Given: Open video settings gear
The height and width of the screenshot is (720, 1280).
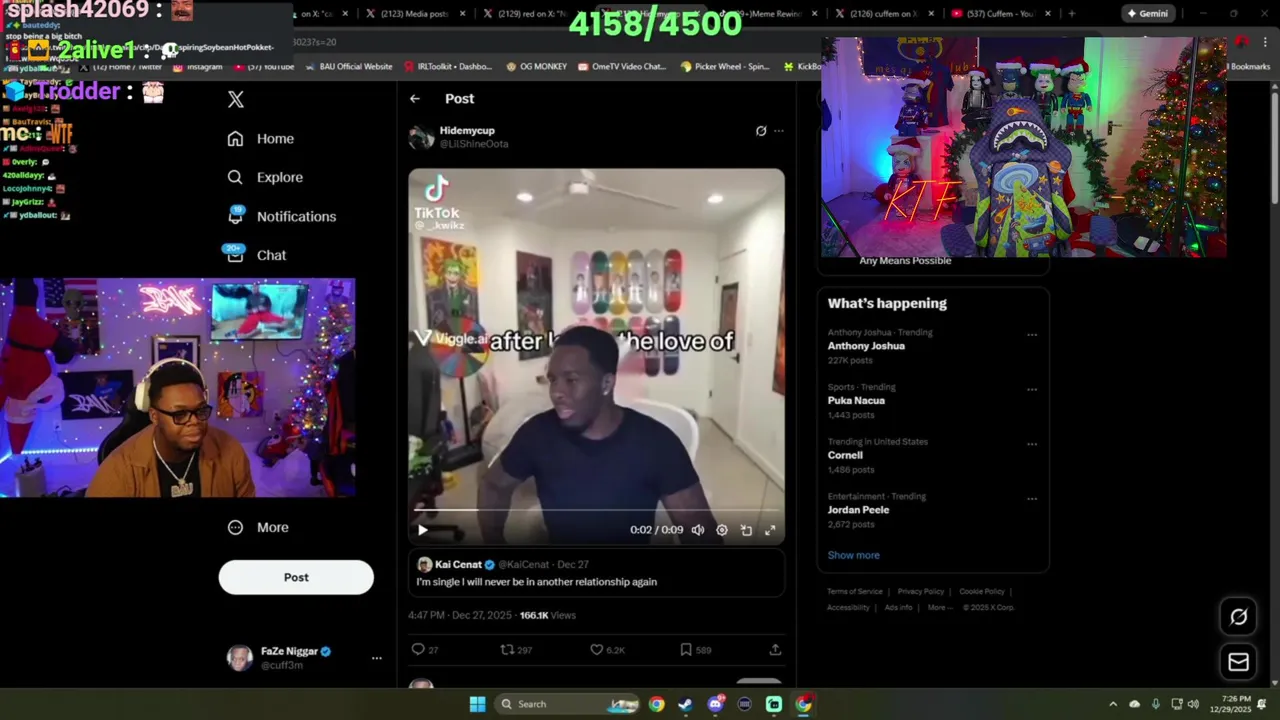Looking at the screenshot, I should (x=722, y=530).
